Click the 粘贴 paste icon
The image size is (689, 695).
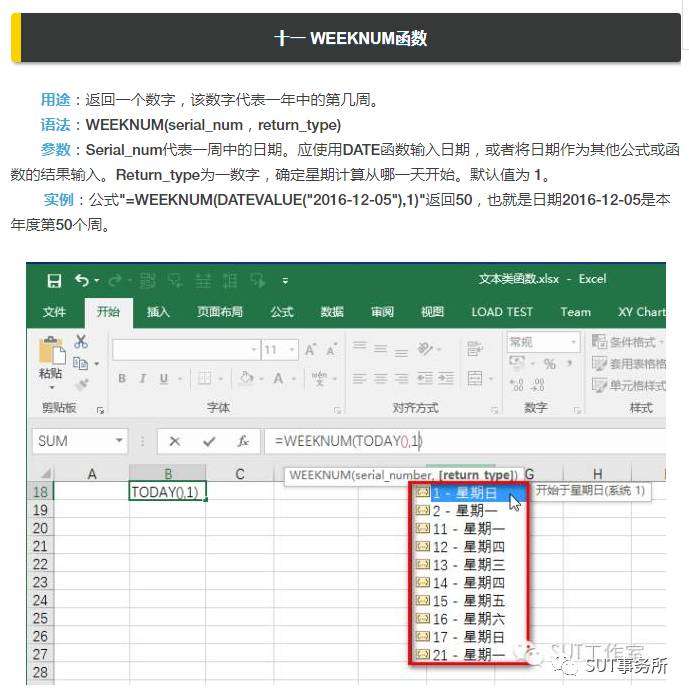52,351
